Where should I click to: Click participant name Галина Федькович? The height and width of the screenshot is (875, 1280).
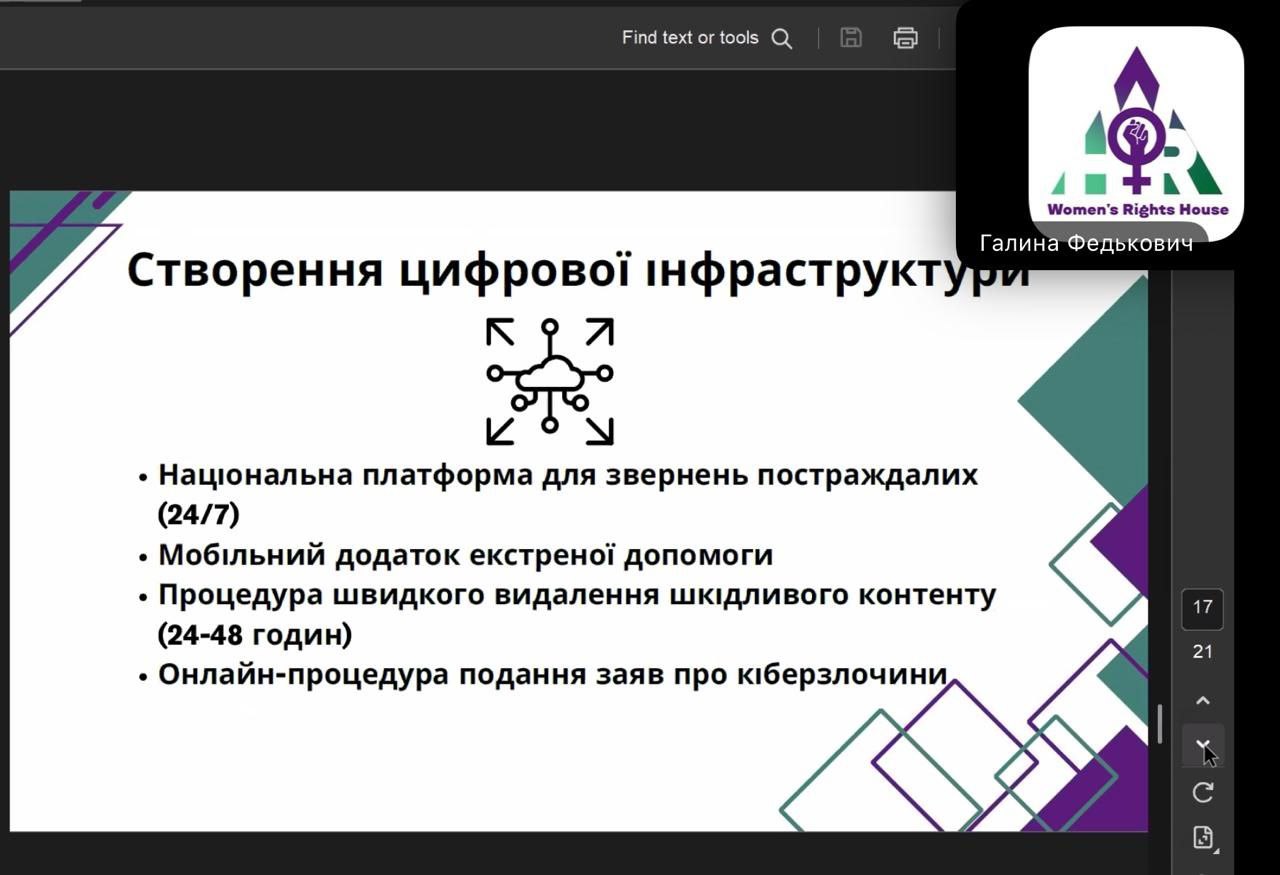coord(1086,243)
